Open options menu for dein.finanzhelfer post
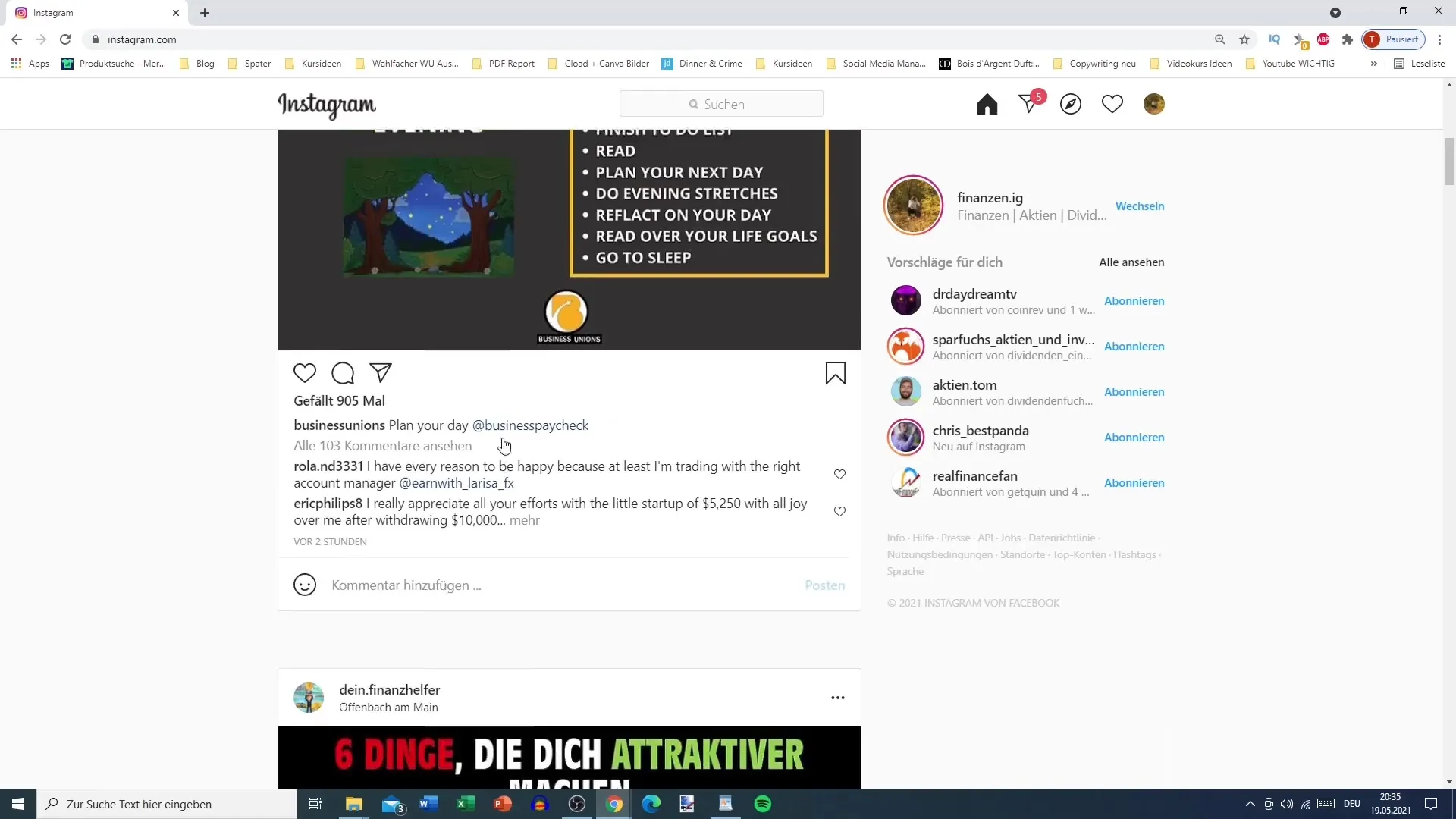Viewport: 1456px width, 819px height. 838,698
